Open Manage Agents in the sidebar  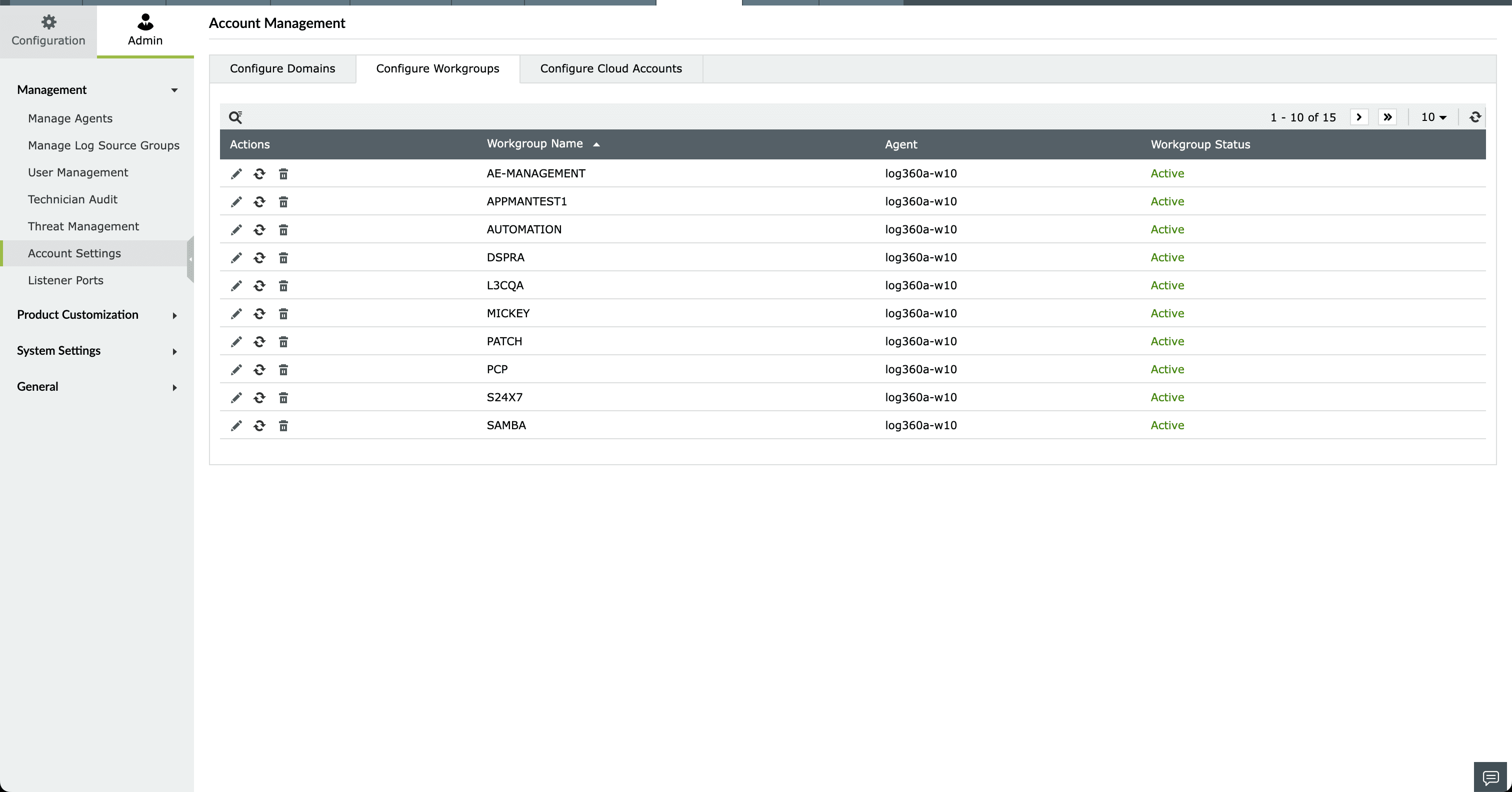coord(70,118)
